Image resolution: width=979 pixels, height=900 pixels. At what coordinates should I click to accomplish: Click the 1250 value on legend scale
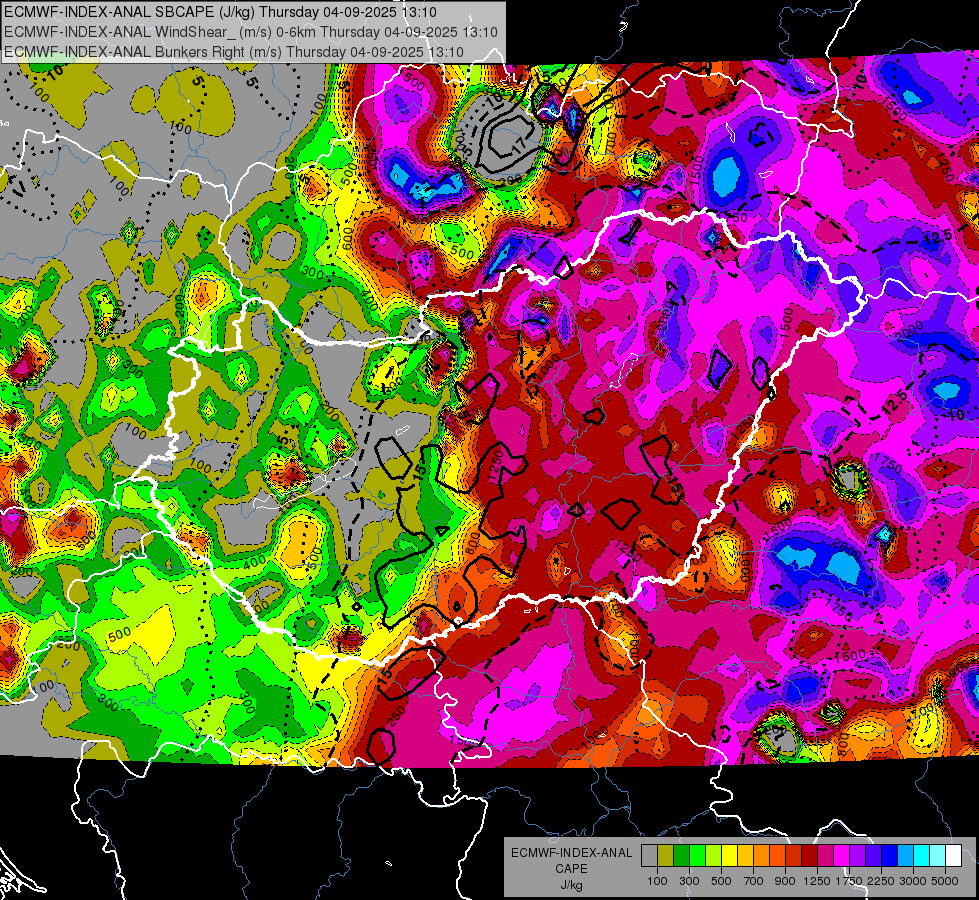click(x=817, y=881)
